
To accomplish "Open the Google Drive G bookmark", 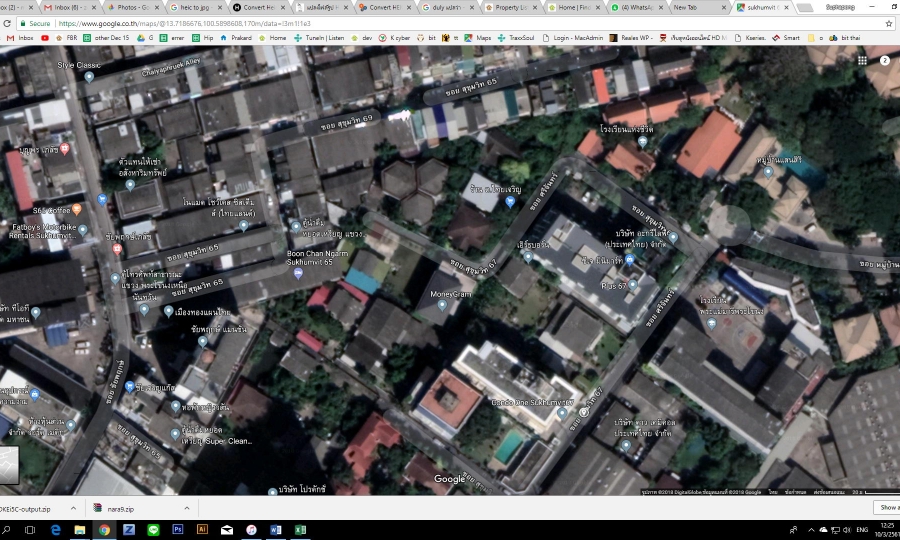I will click(145, 38).
